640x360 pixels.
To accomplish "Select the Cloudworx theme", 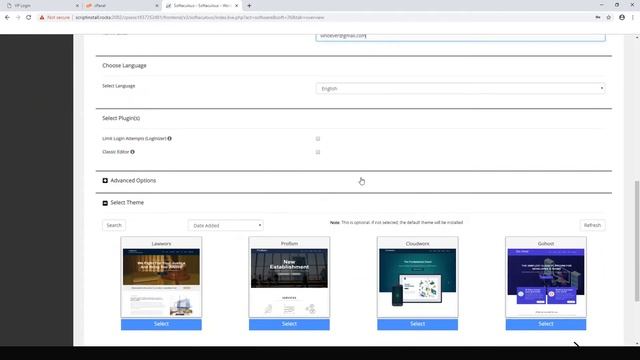I will click(418, 324).
